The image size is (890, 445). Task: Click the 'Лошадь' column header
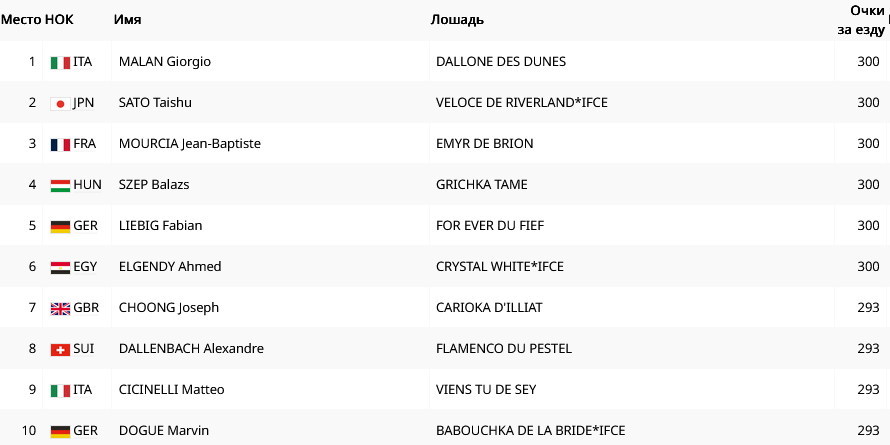tap(457, 20)
